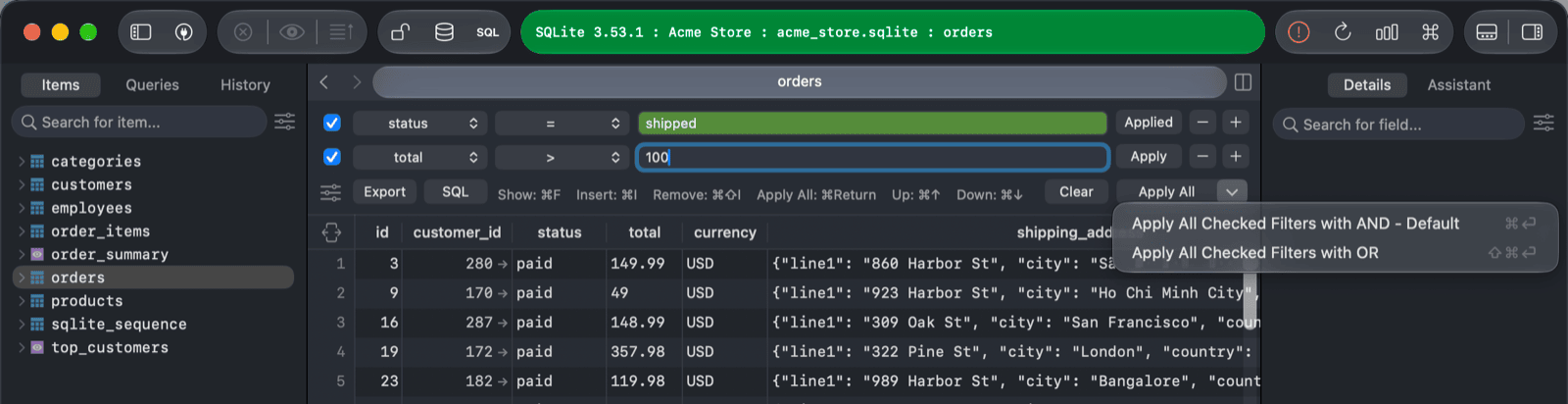Expand the top_customers view node
Image resolution: width=1568 pixels, height=404 pixels.
22,347
